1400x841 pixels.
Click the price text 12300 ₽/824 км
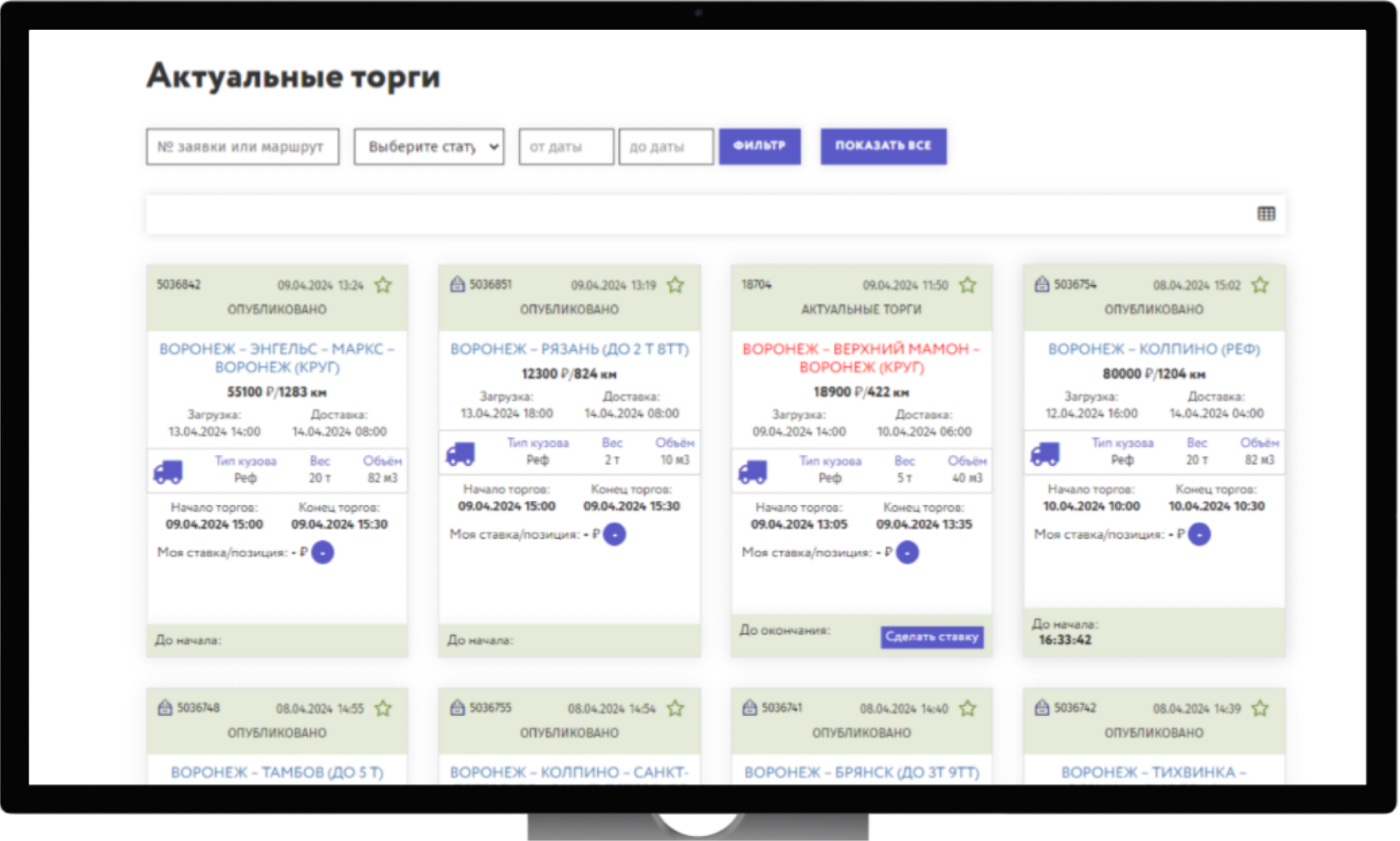[569, 373]
